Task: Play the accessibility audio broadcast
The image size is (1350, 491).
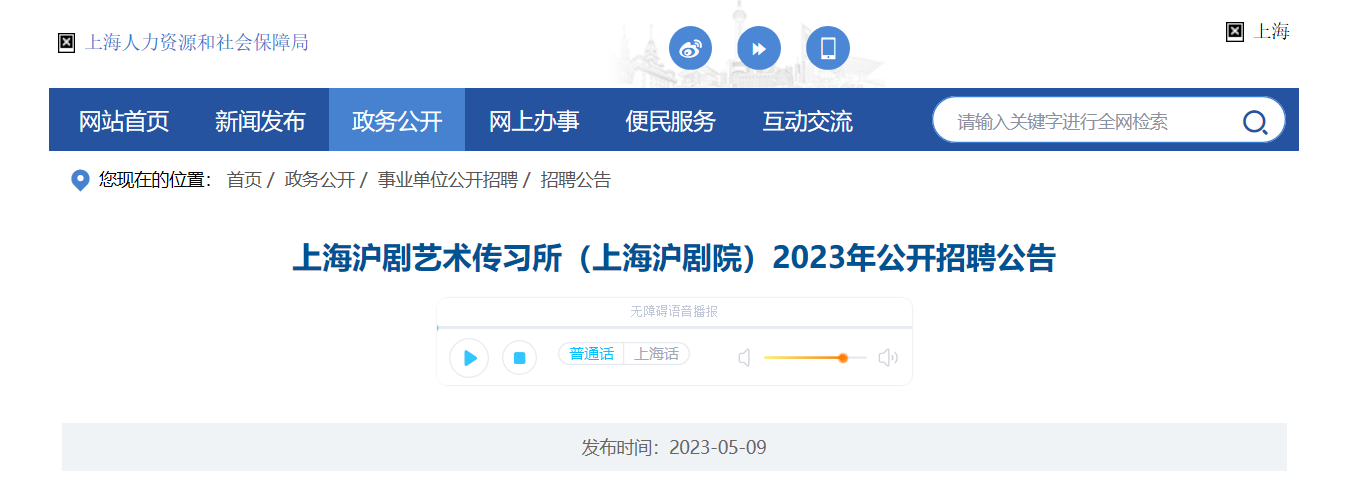Action: coord(469,358)
